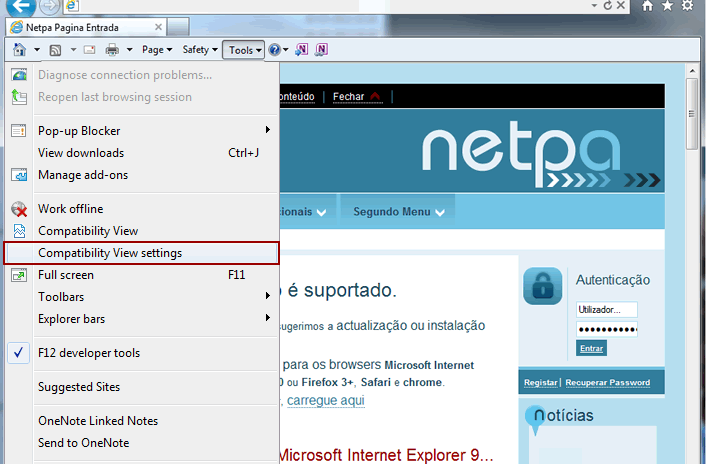The height and width of the screenshot is (464, 706).
Task: Open Favorites star icon
Action: [x=667, y=5]
